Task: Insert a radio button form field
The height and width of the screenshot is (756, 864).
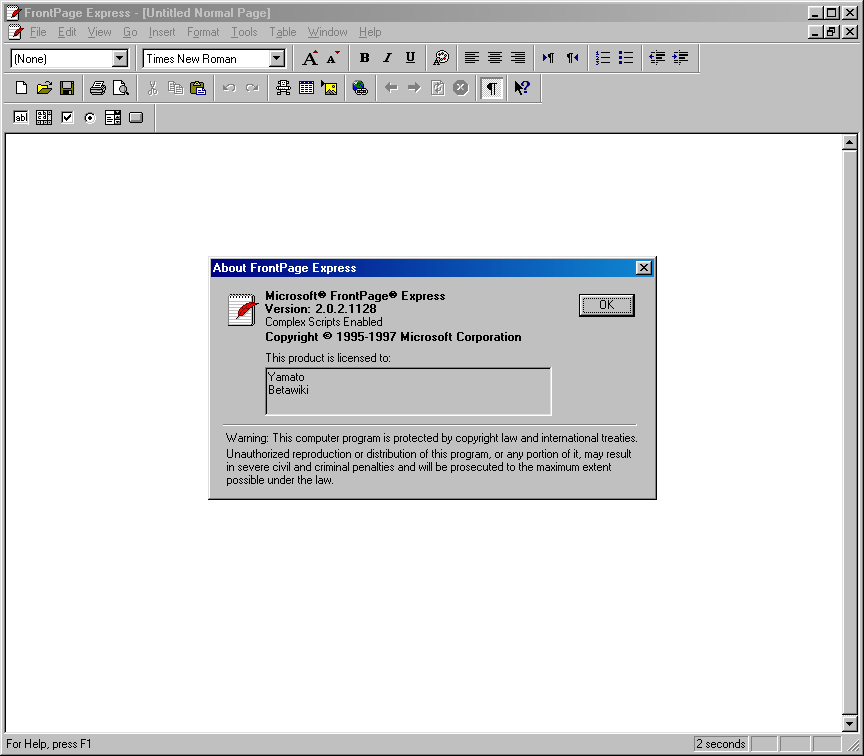Action: (90, 117)
